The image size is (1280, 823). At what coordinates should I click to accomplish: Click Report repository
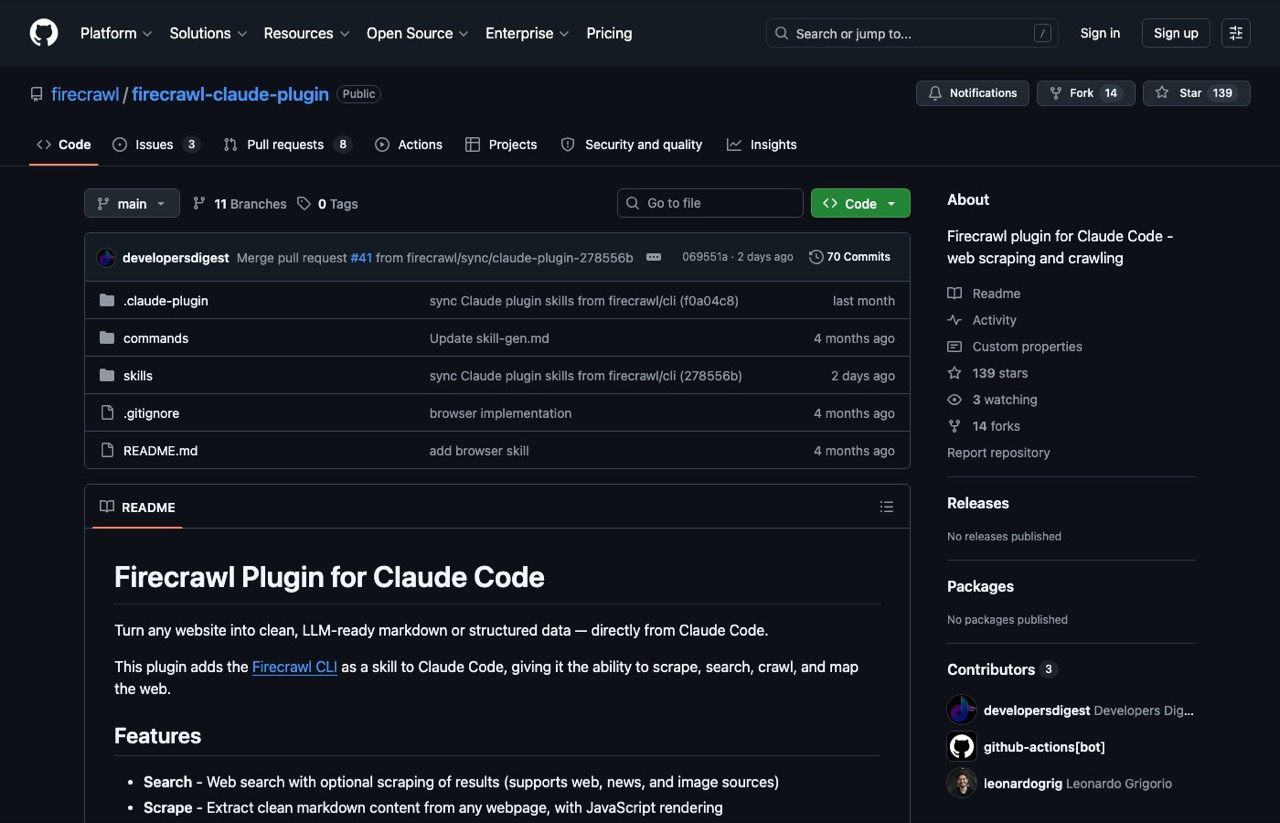click(998, 452)
